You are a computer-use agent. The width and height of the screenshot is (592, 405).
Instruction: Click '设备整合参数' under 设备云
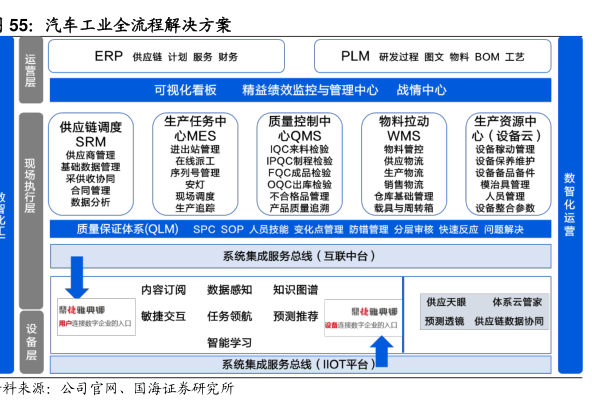505,208
